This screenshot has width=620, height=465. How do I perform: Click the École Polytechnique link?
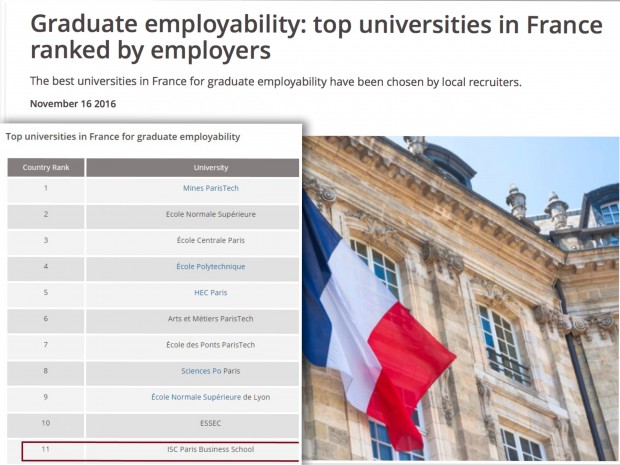[x=210, y=266]
